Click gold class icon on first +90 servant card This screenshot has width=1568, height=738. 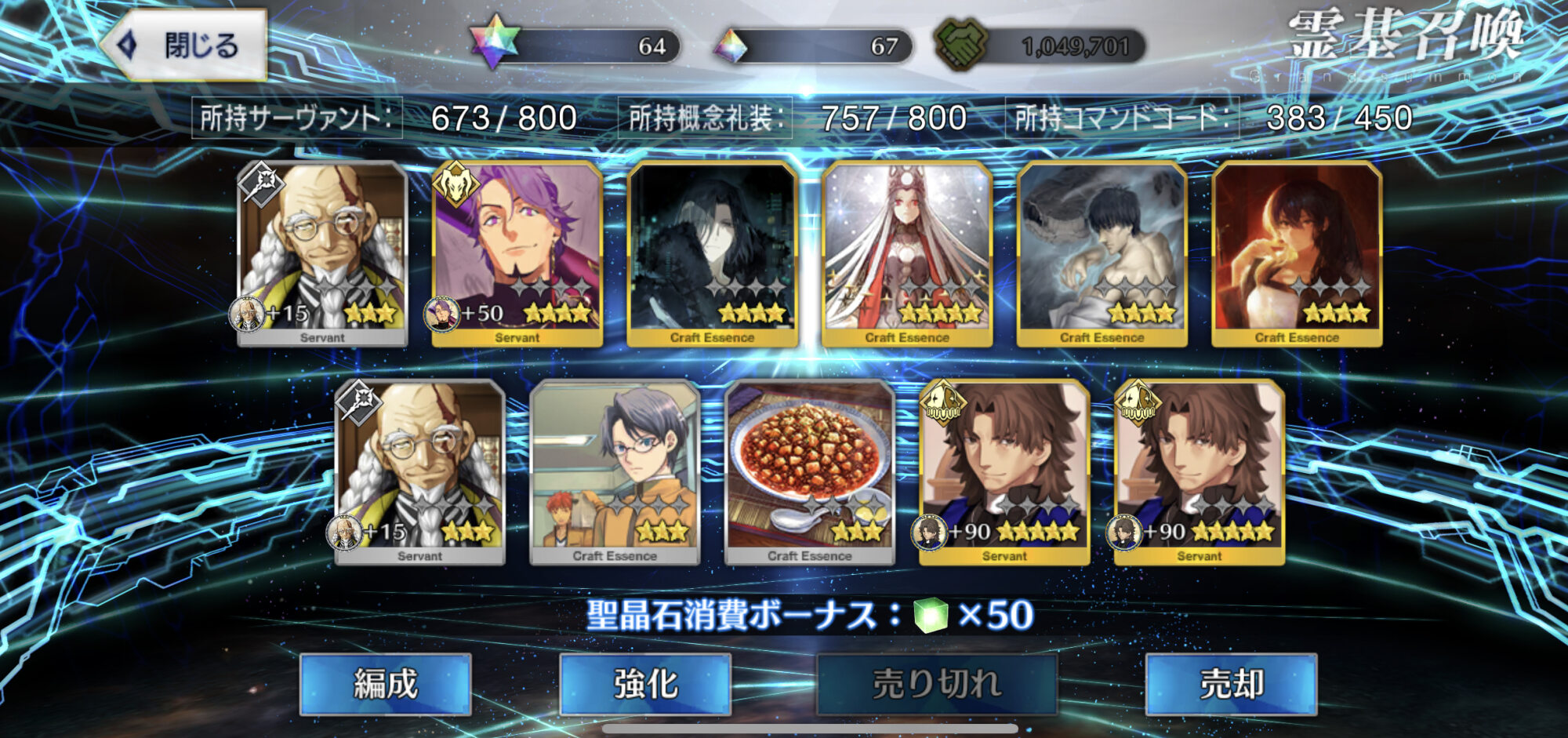[943, 402]
